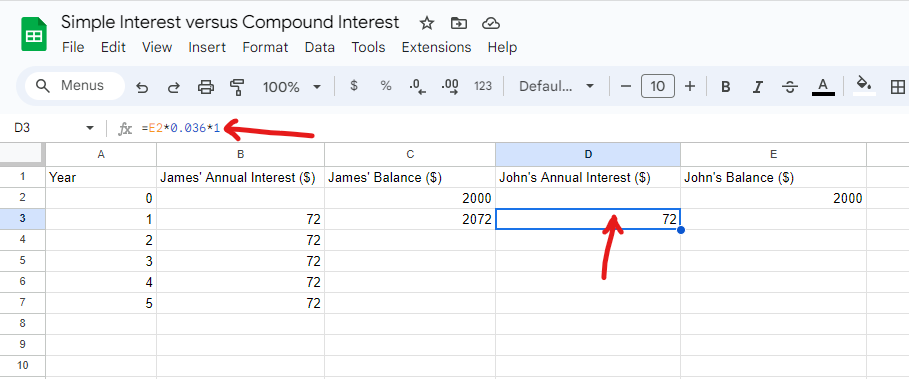The width and height of the screenshot is (909, 379).
Task: Search the Menus box
Action: click(x=75, y=86)
